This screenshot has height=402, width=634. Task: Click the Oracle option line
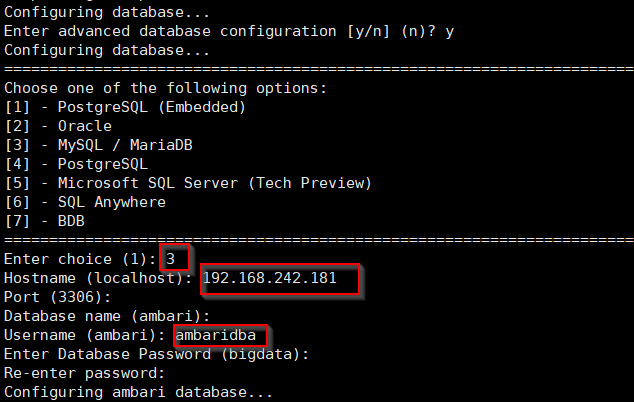pos(58,126)
